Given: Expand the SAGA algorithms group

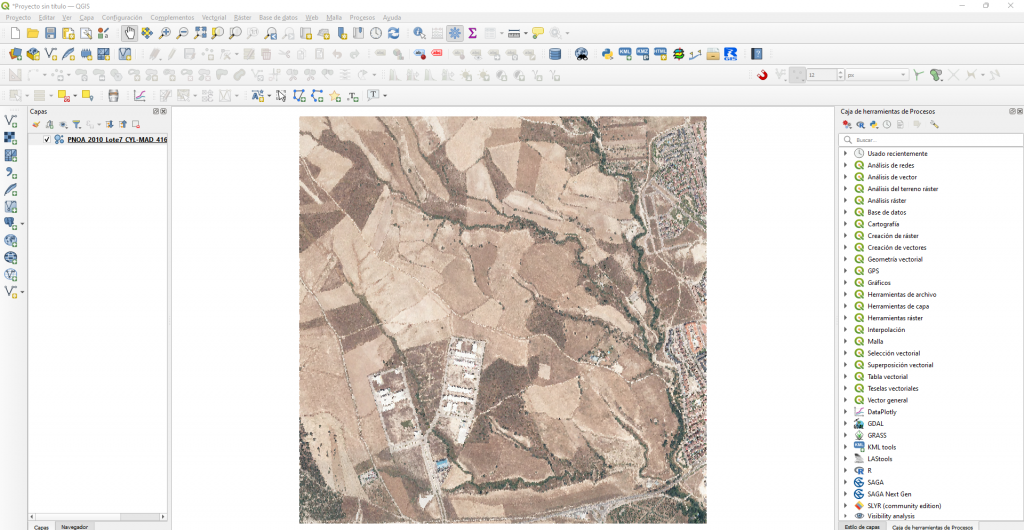Looking at the screenshot, I should coord(845,482).
